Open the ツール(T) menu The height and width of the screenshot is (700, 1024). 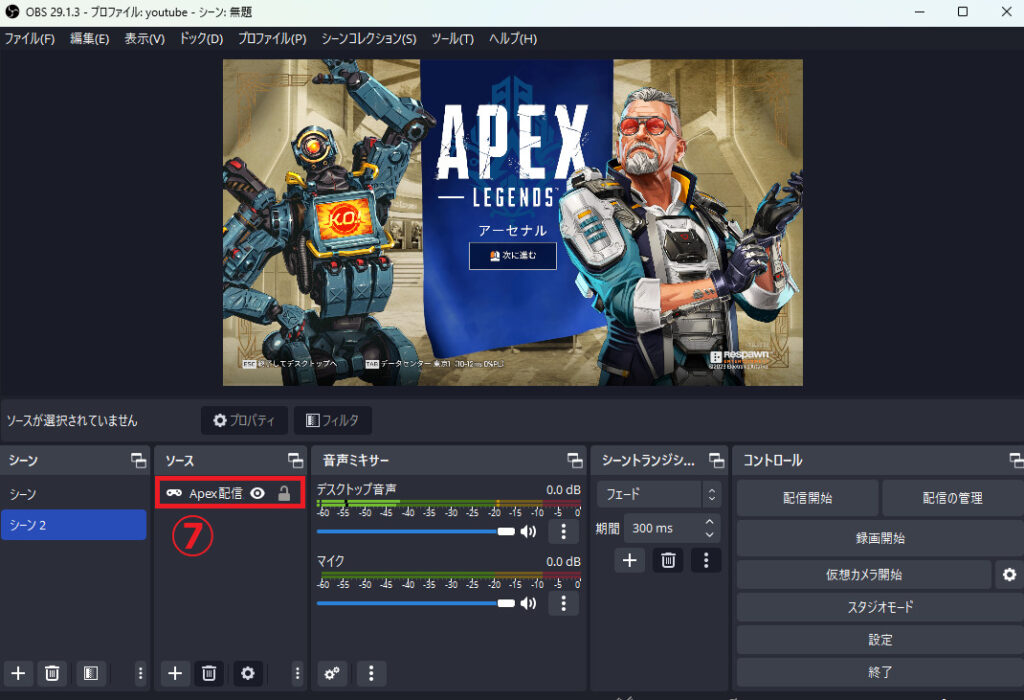(x=453, y=39)
